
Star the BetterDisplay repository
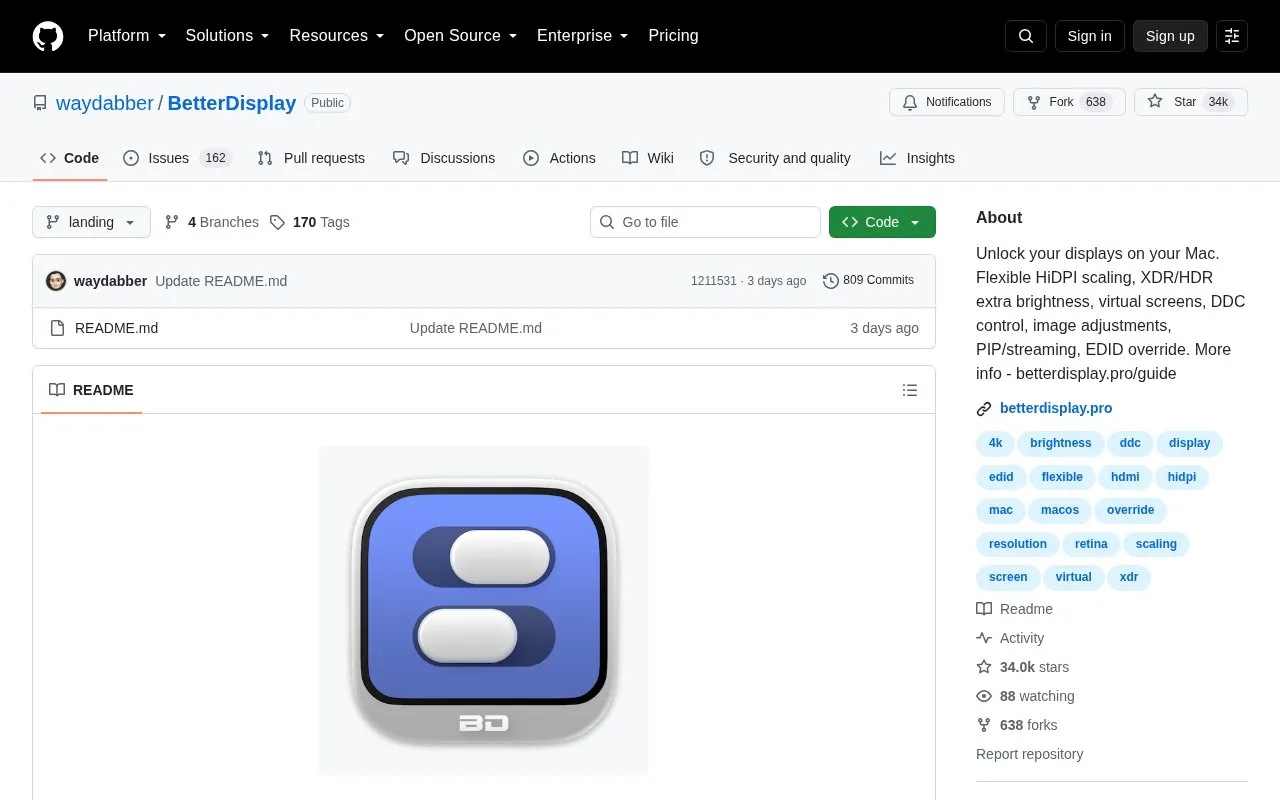(x=1191, y=102)
